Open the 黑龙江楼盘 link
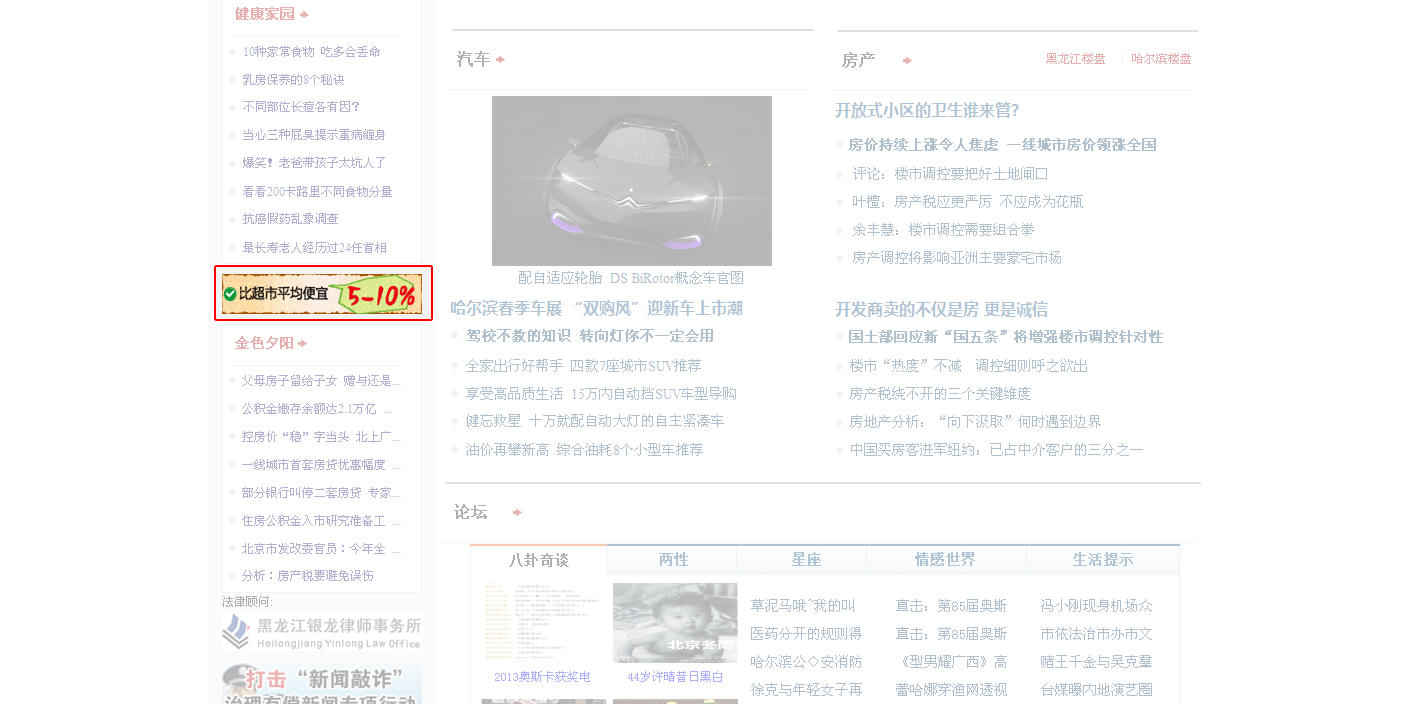The image size is (1404, 704). pos(1075,59)
